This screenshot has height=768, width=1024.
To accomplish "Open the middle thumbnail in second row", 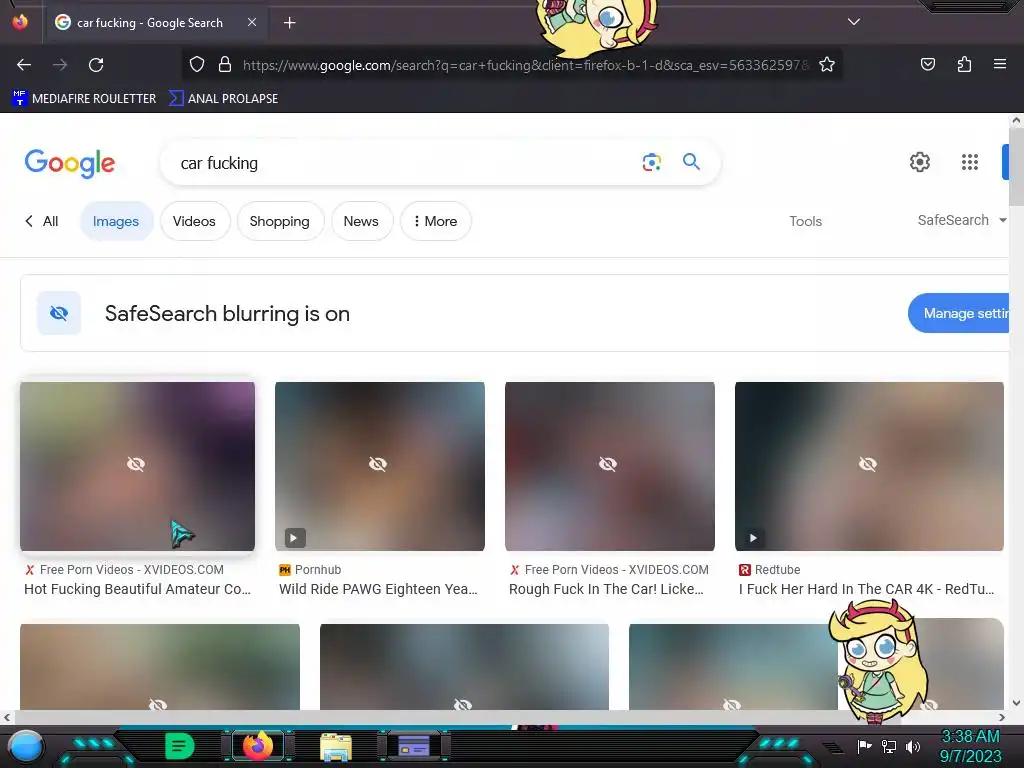I will pos(464,667).
